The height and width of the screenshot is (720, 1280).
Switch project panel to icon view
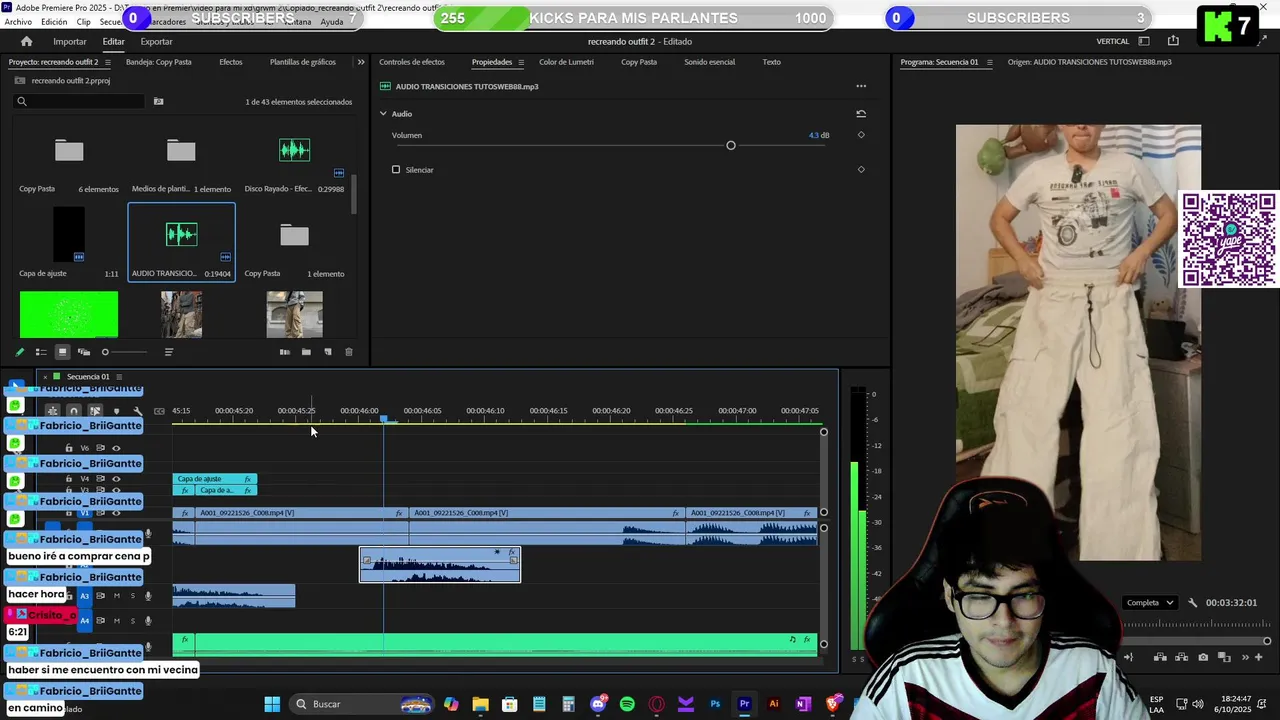62,352
